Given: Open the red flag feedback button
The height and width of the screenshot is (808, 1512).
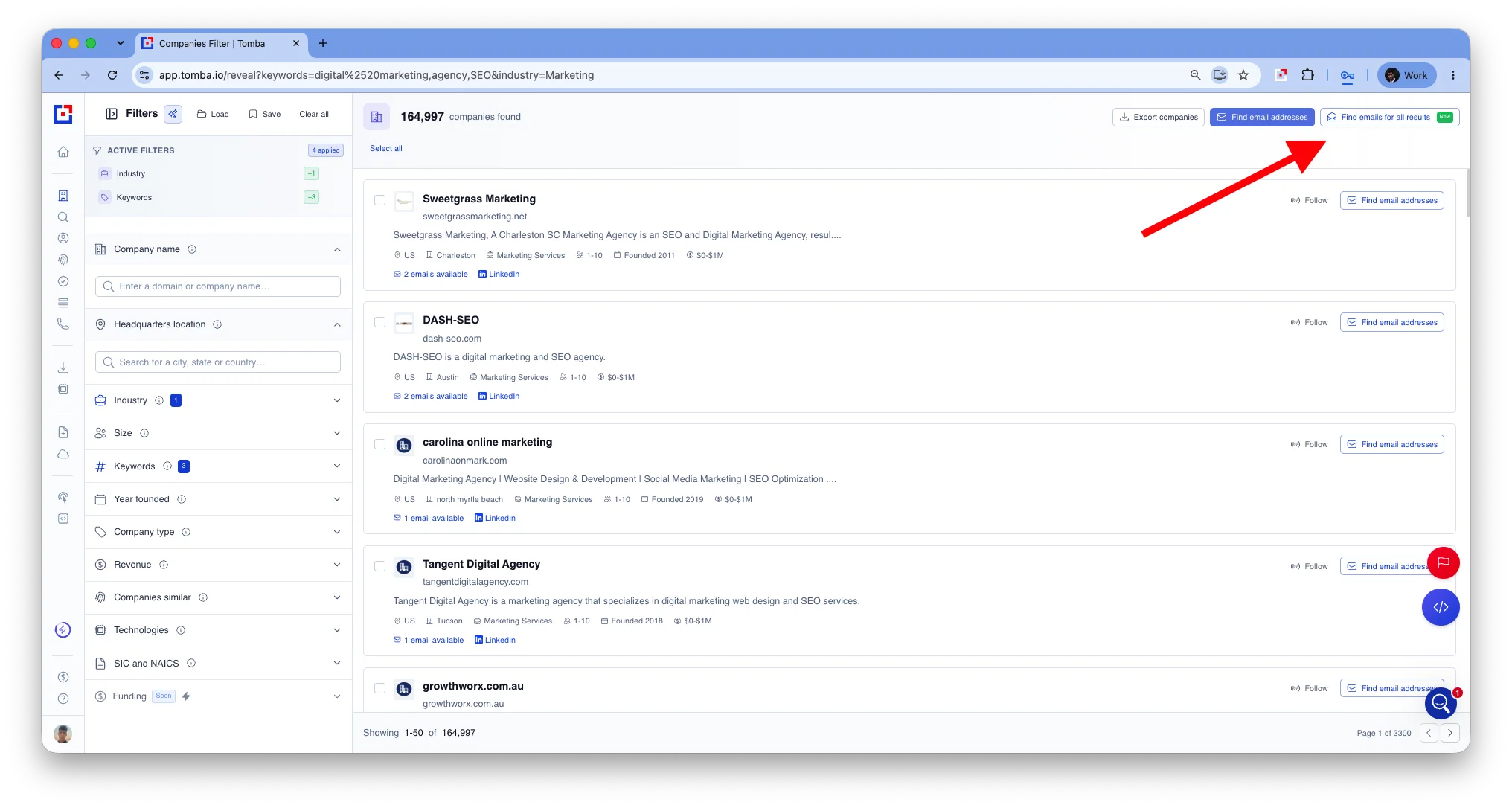Looking at the screenshot, I should (x=1444, y=562).
